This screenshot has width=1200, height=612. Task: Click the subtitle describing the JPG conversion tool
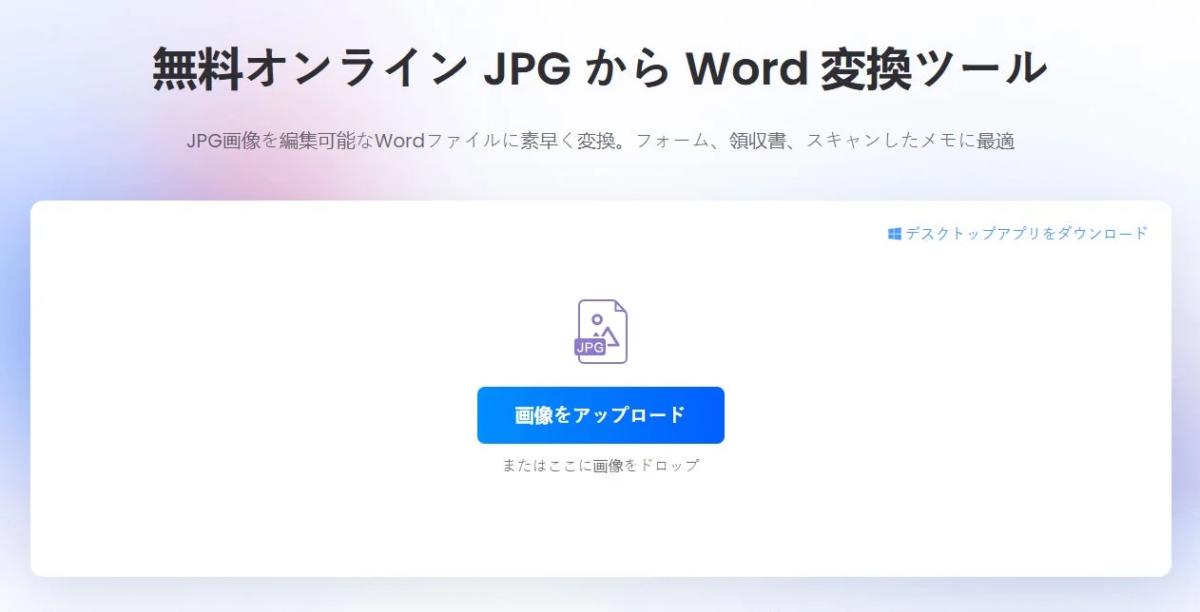[599, 140]
